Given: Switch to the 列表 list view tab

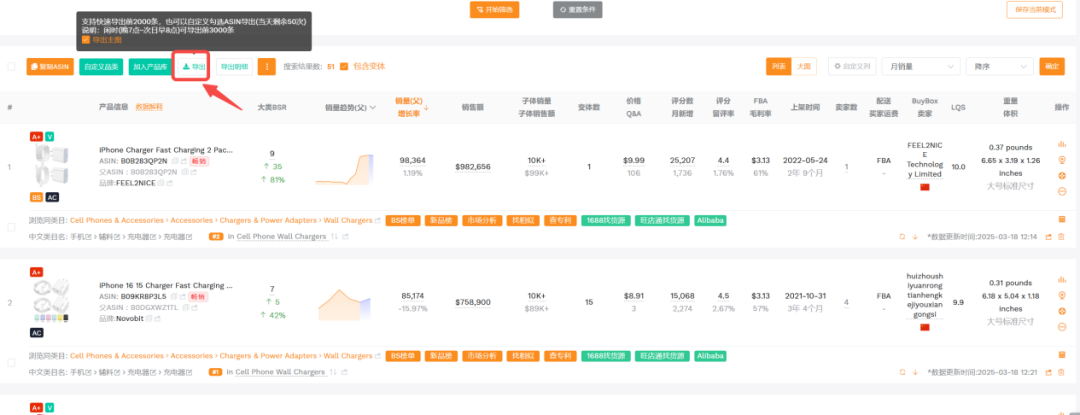Looking at the screenshot, I should click(778, 67).
